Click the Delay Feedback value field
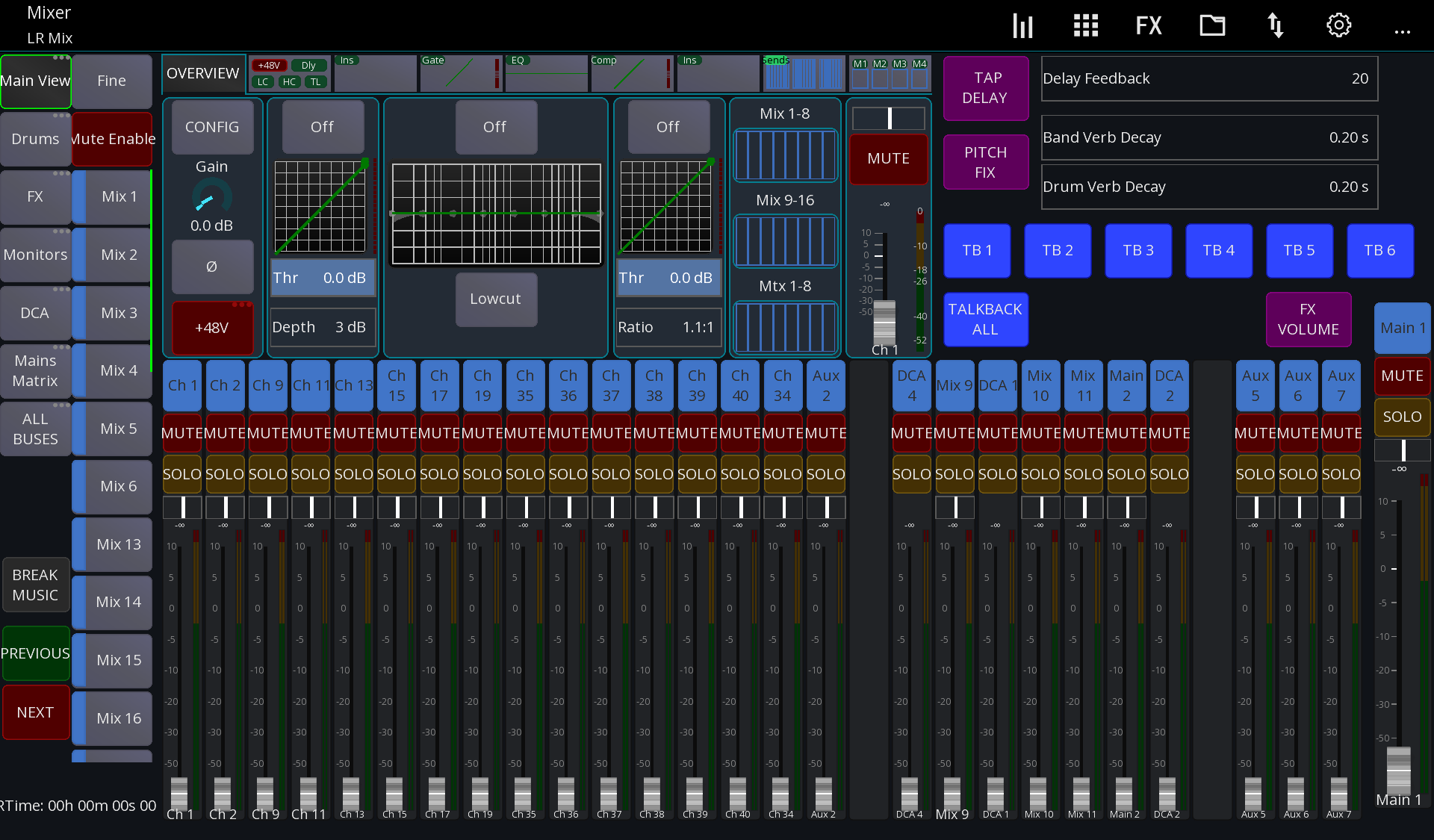Image resolution: width=1434 pixels, height=840 pixels. click(1209, 78)
